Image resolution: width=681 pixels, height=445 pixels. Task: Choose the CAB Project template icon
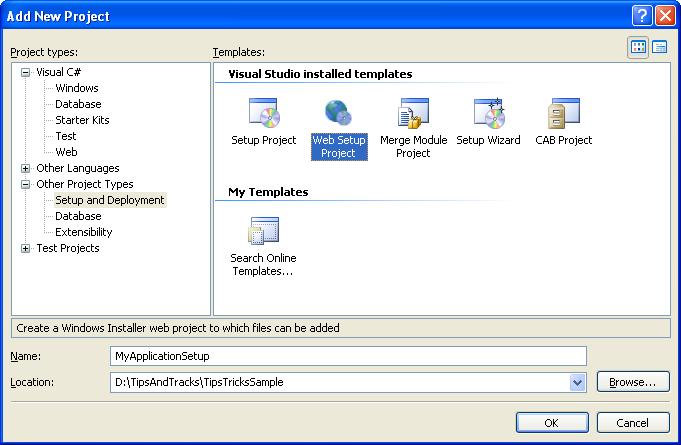(x=564, y=113)
